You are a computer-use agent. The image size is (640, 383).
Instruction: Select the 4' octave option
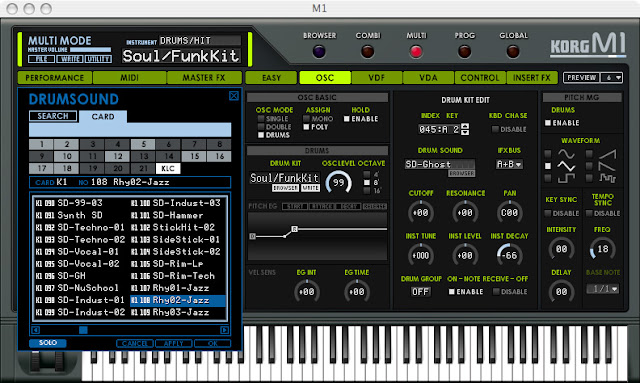coord(367,174)
